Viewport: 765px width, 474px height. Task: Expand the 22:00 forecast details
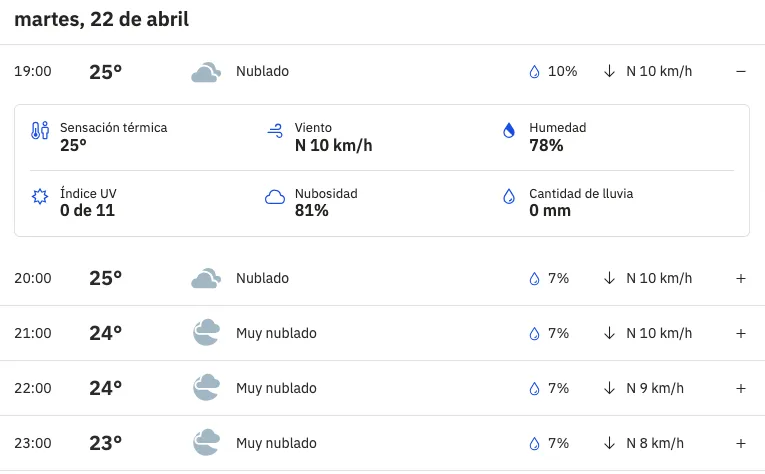[x=741, y=388]
